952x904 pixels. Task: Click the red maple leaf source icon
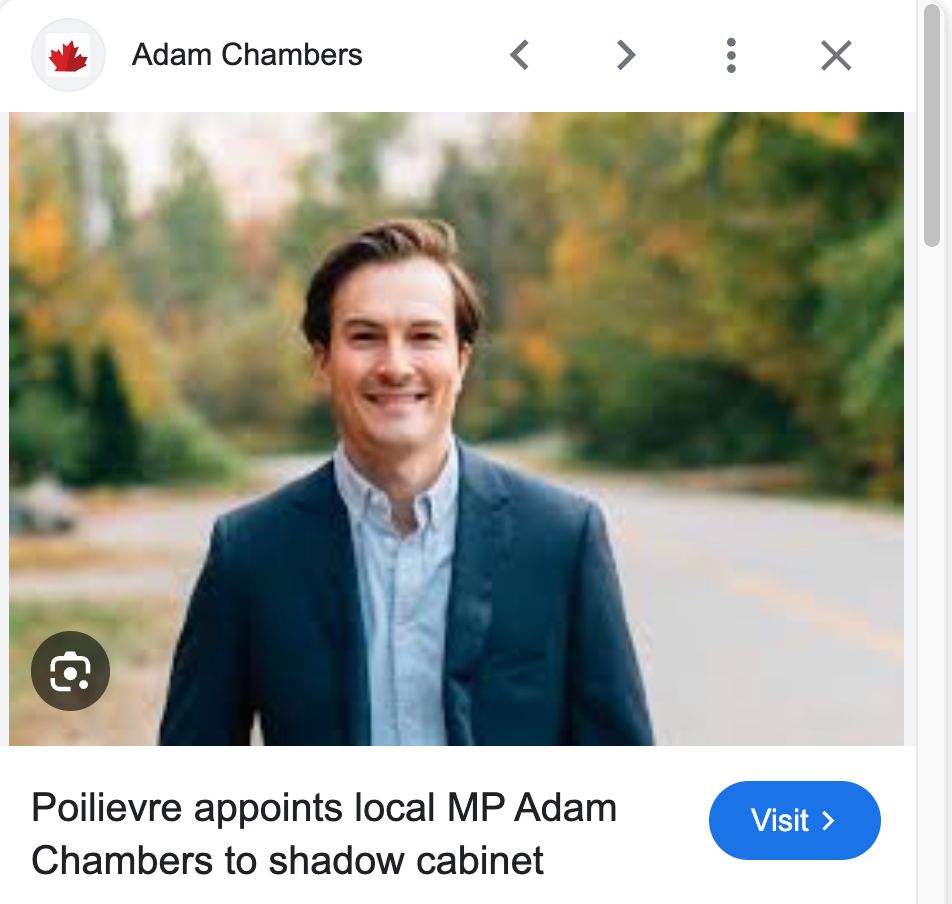click(68, 56)
